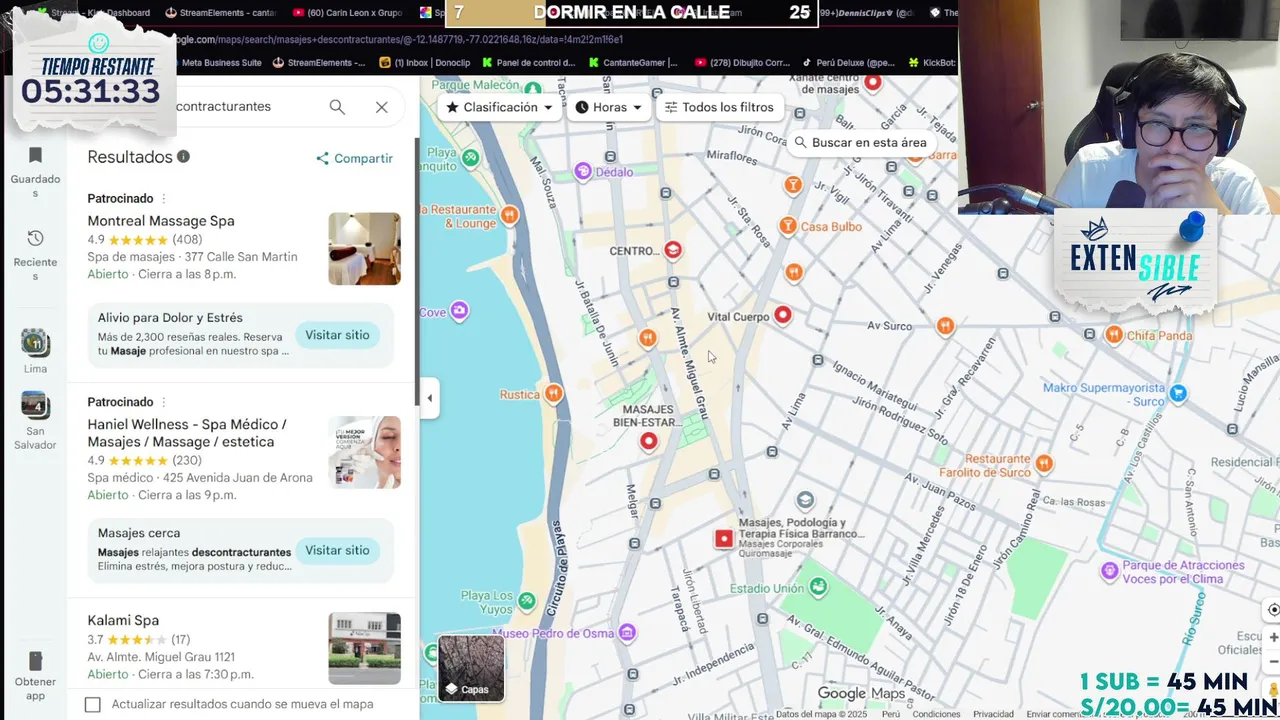Open the Horas filter dropdown

pos(609,107)
